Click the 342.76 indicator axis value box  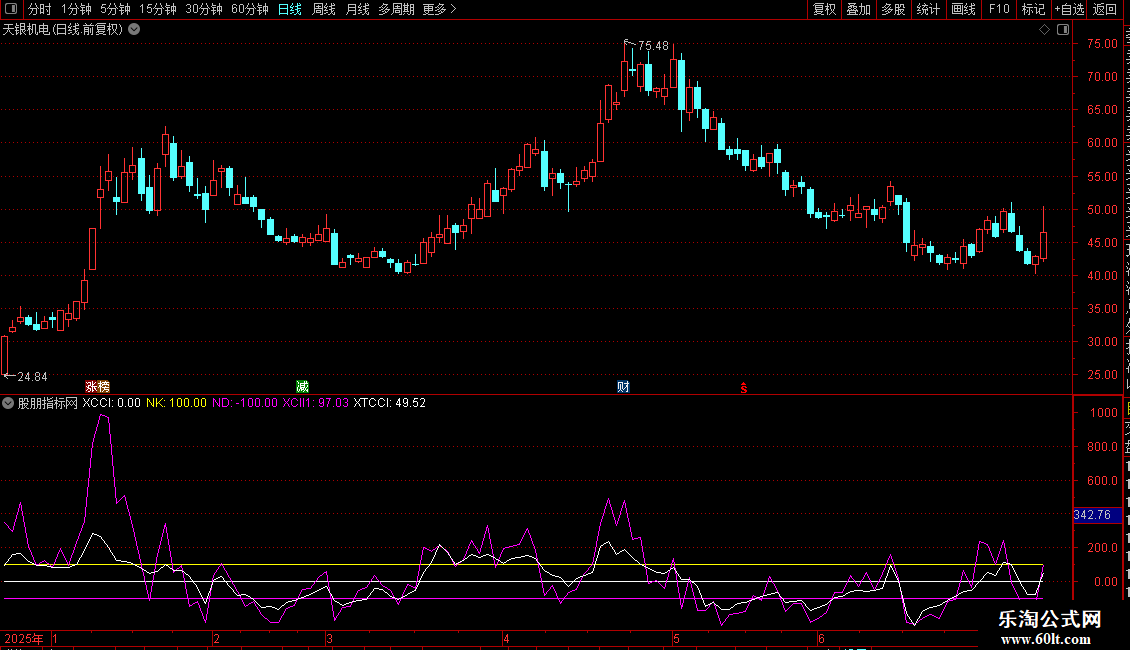click(x=1097, y=515)
